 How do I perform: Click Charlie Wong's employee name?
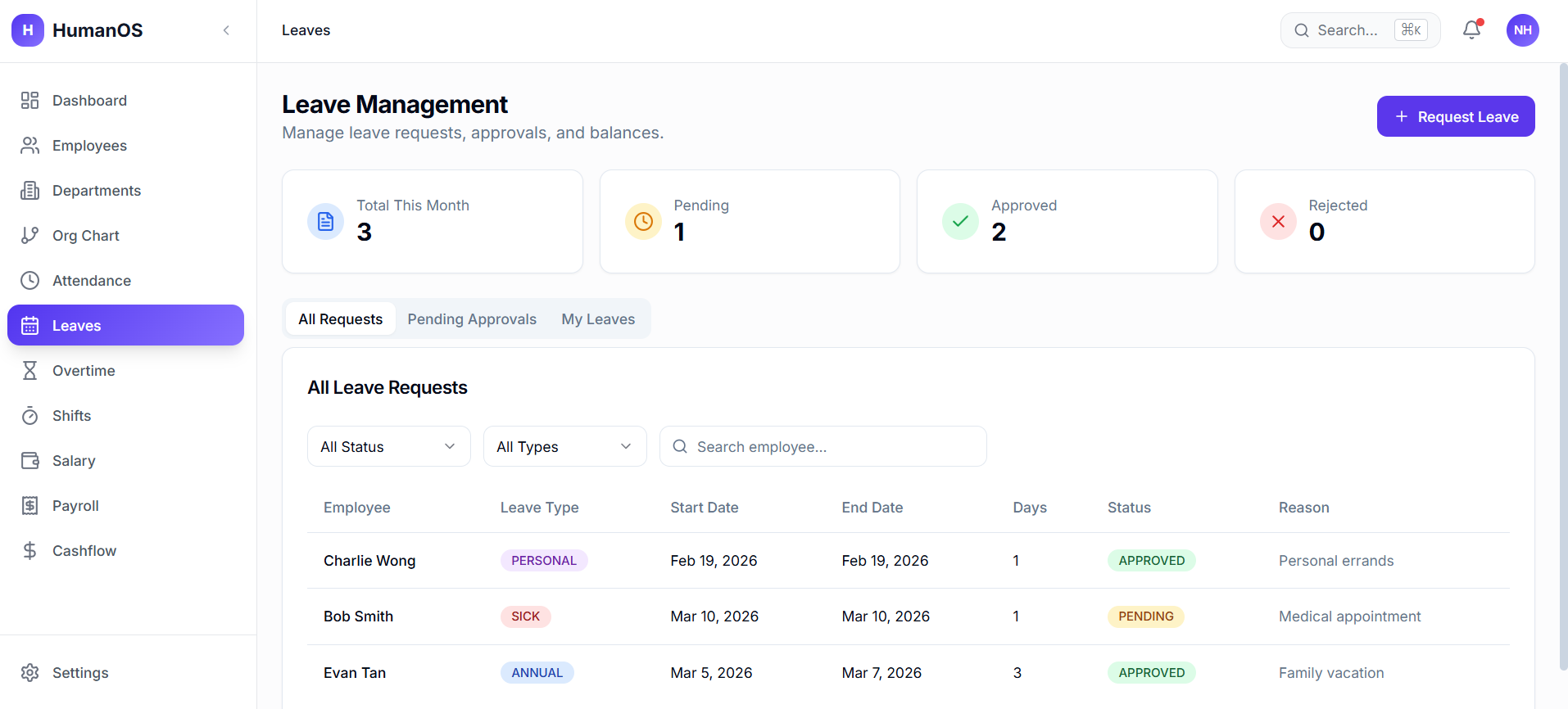coord(369,561)
